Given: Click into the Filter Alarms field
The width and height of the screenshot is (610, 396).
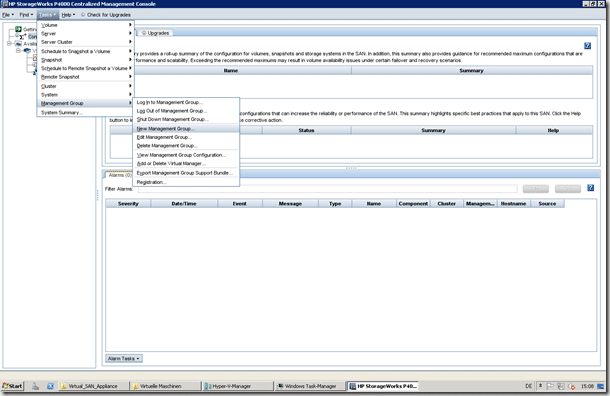Looking at the screenshot, I should tap(328, 189).
